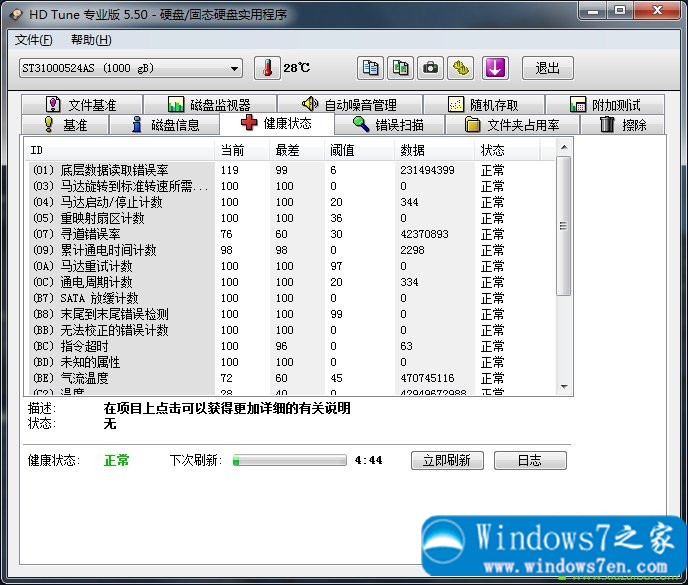Click the 日志 button
The height and width of the screenshot is (585, 688).
[529, 460]
